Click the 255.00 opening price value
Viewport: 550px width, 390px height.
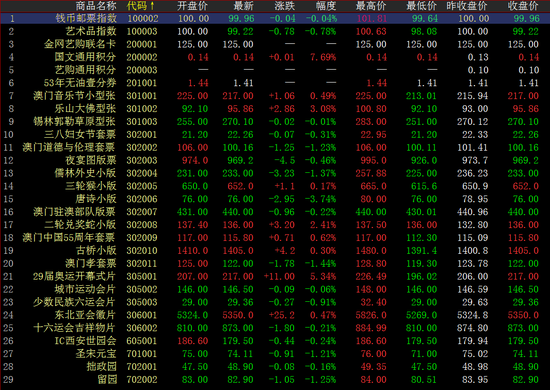point(193,122)
